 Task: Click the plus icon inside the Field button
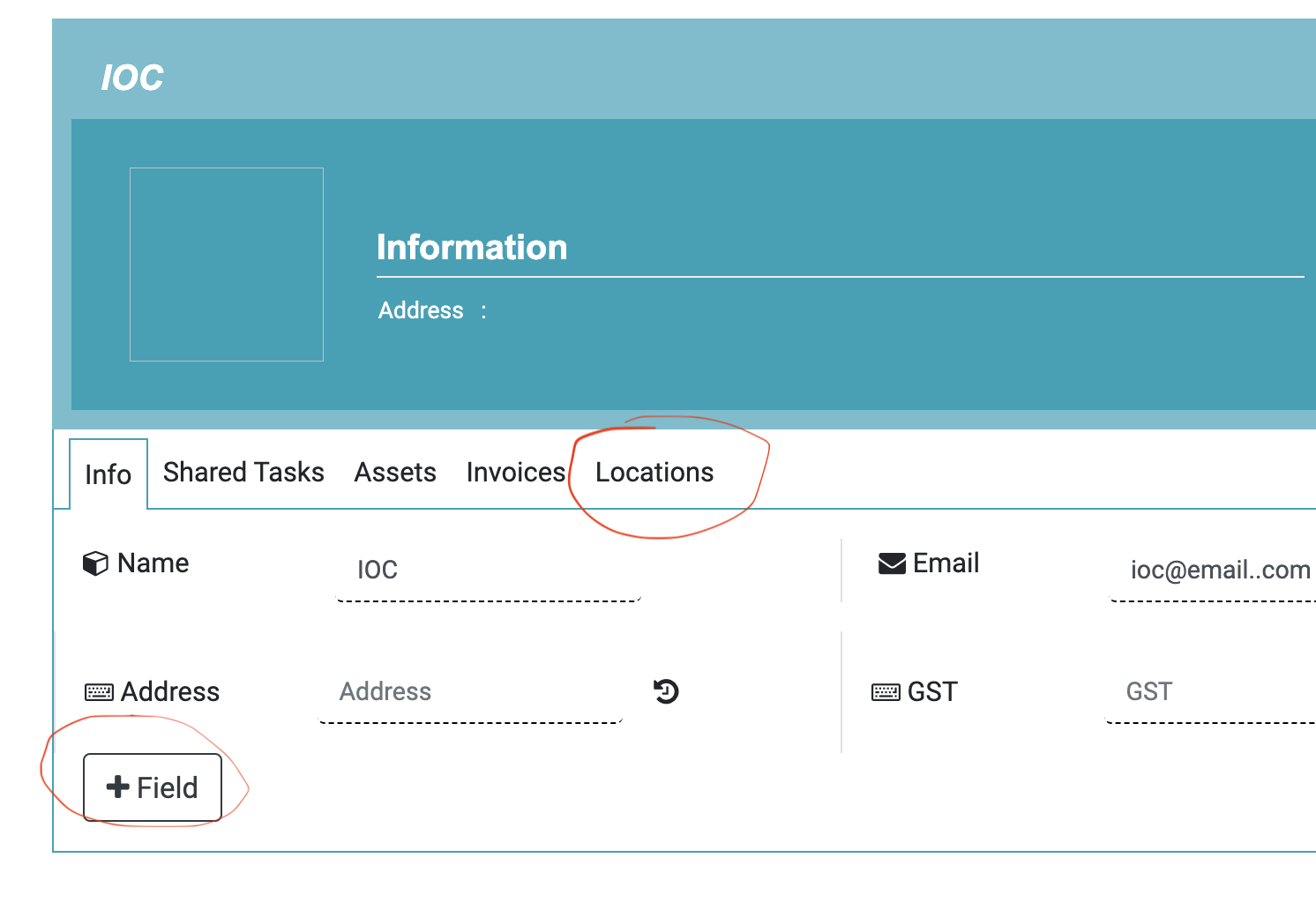[x=117, y=787]
